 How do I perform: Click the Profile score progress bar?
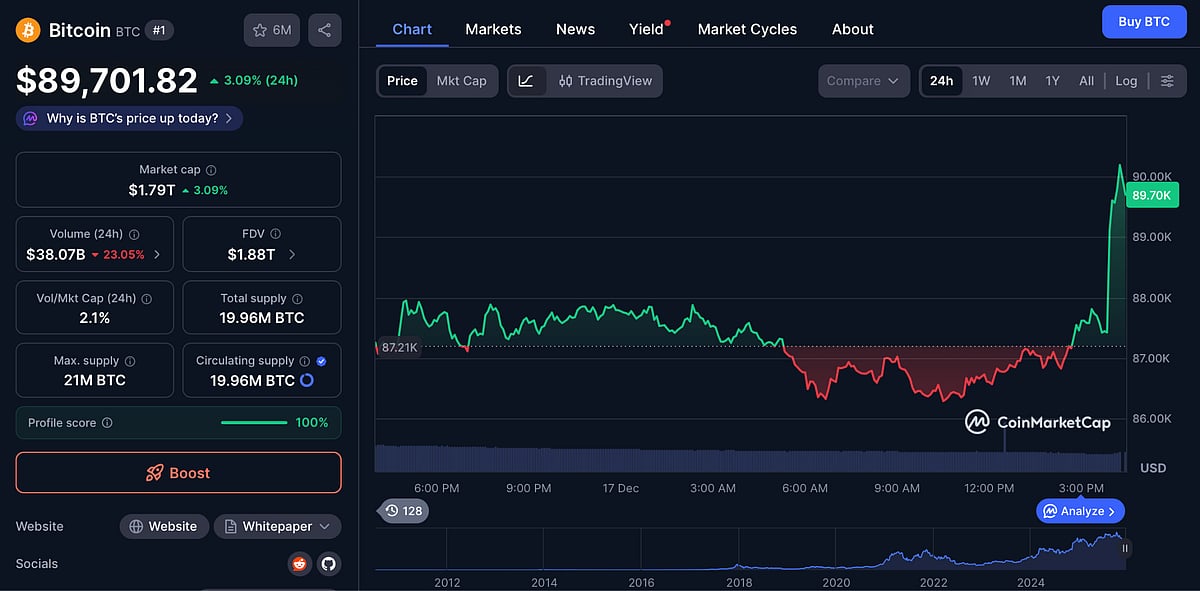(254, 422)
